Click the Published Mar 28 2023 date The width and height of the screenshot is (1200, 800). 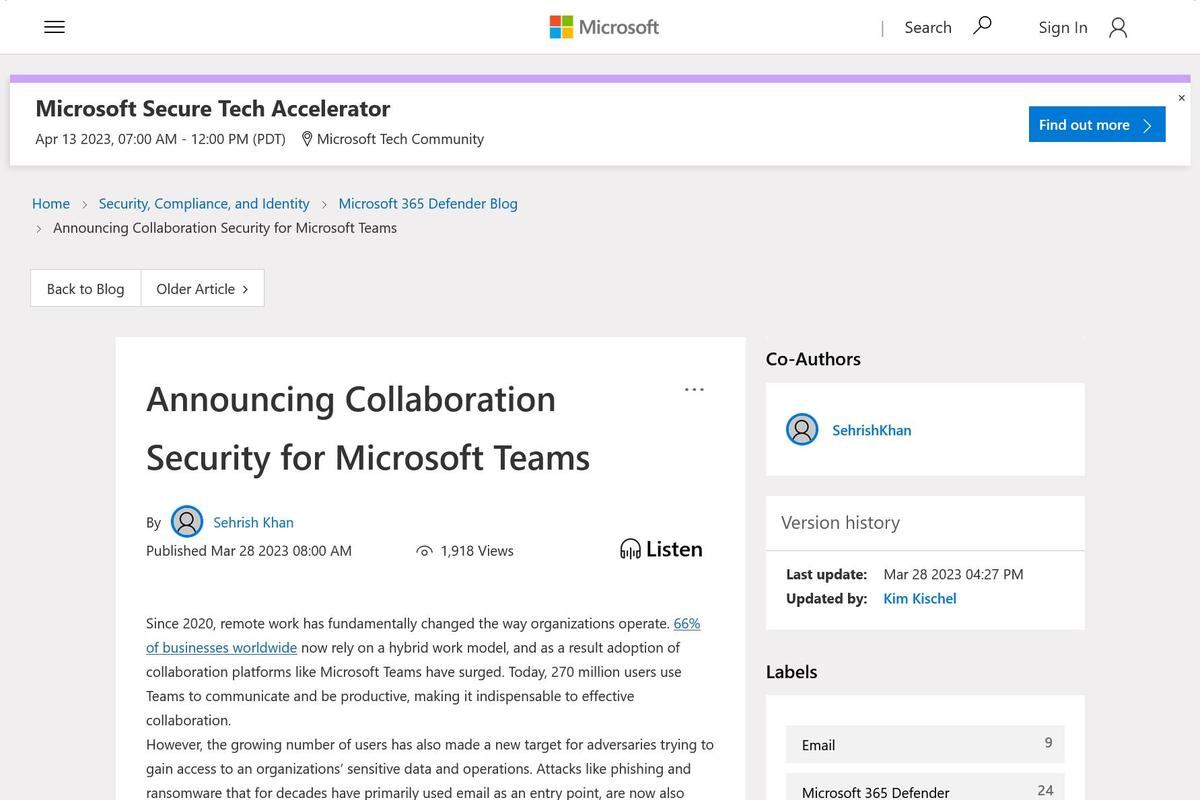(x=249, y=551)
